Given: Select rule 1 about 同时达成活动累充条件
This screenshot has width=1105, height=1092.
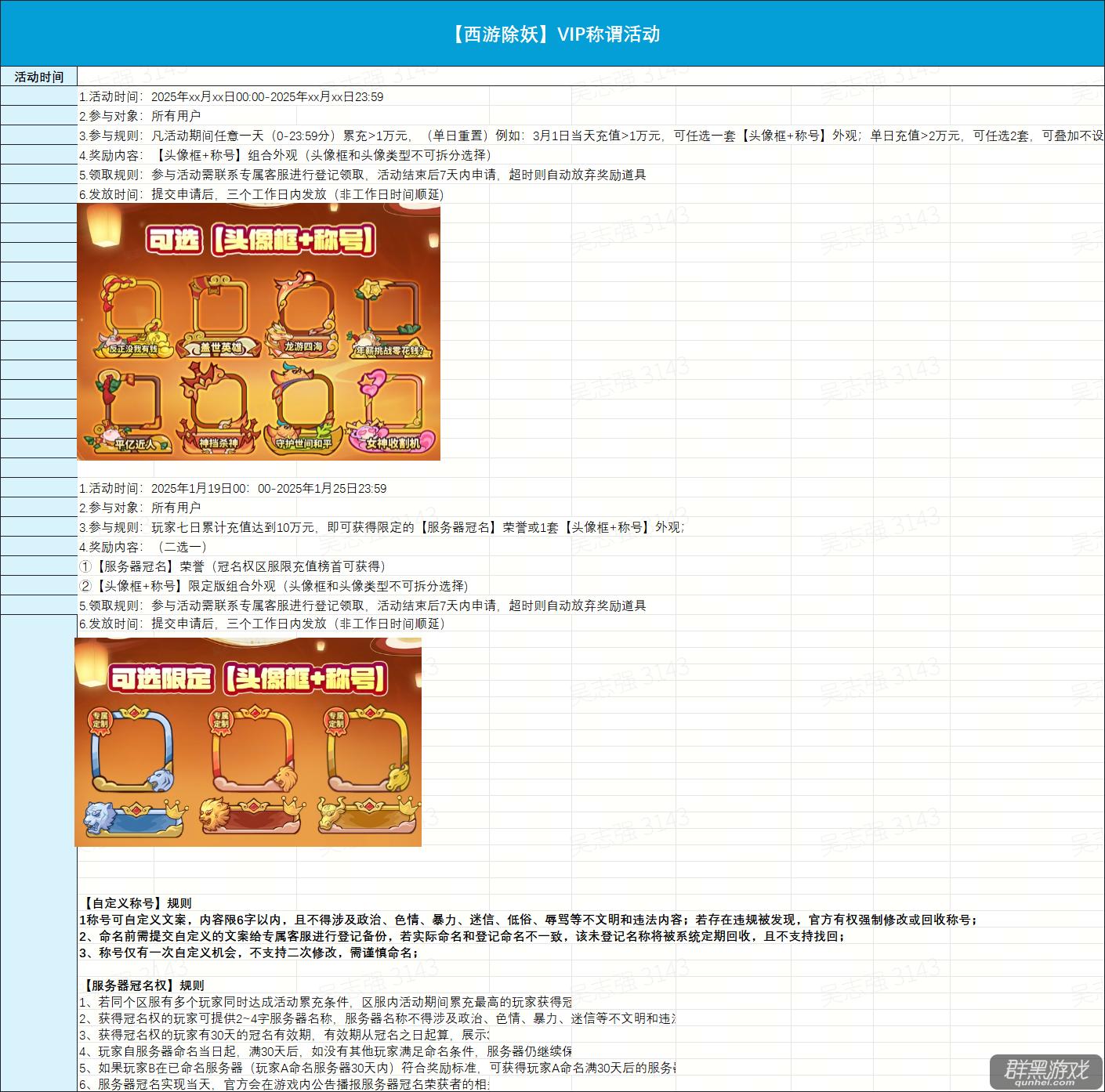Looking at the screenshot, I should click(x=325, y=1002).
